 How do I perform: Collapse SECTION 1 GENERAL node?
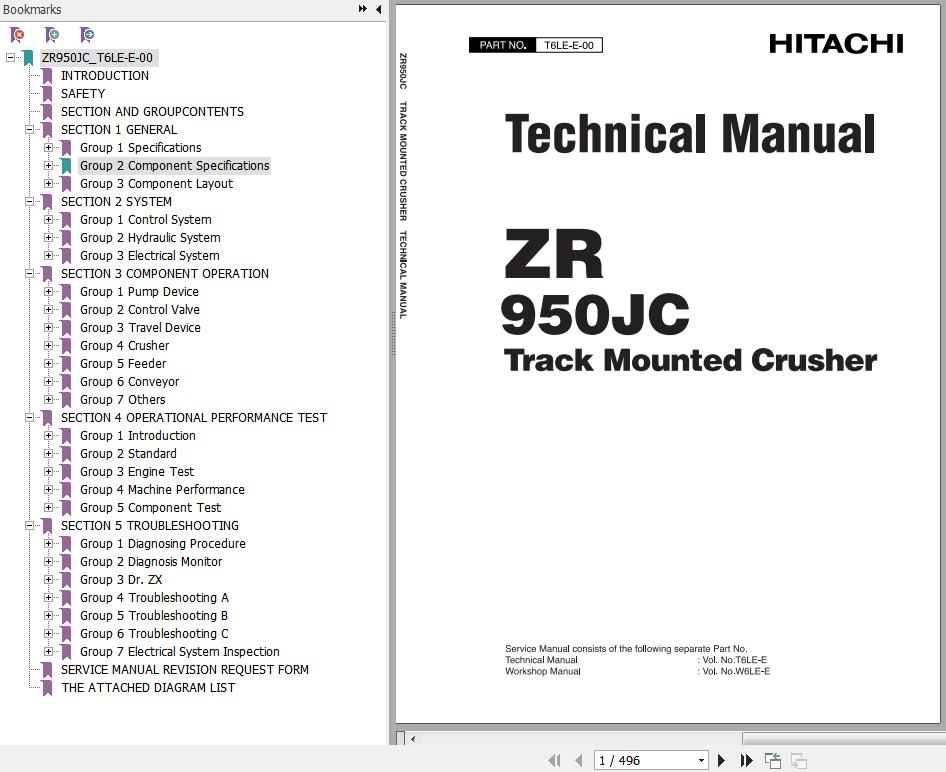29,130
